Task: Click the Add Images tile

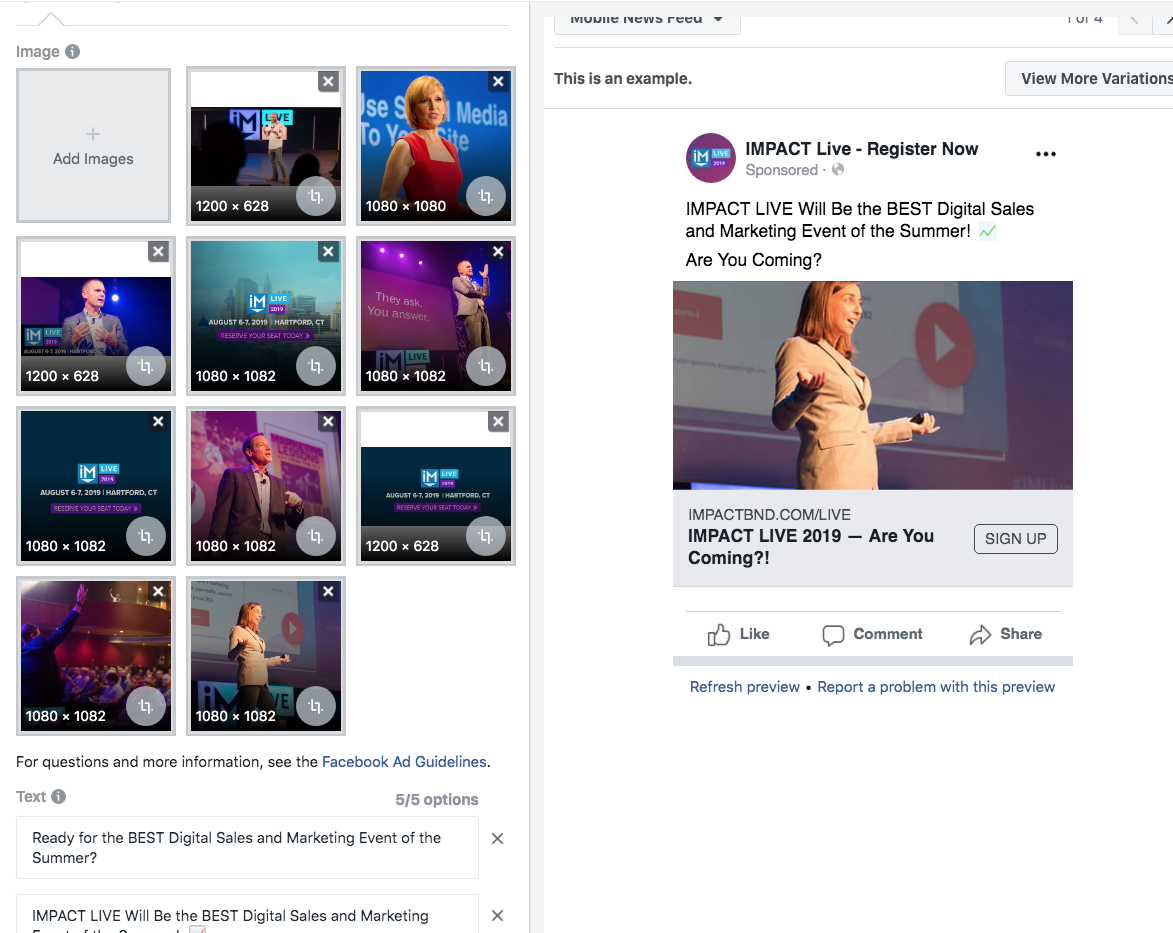Action: click(x=94, y=146)
